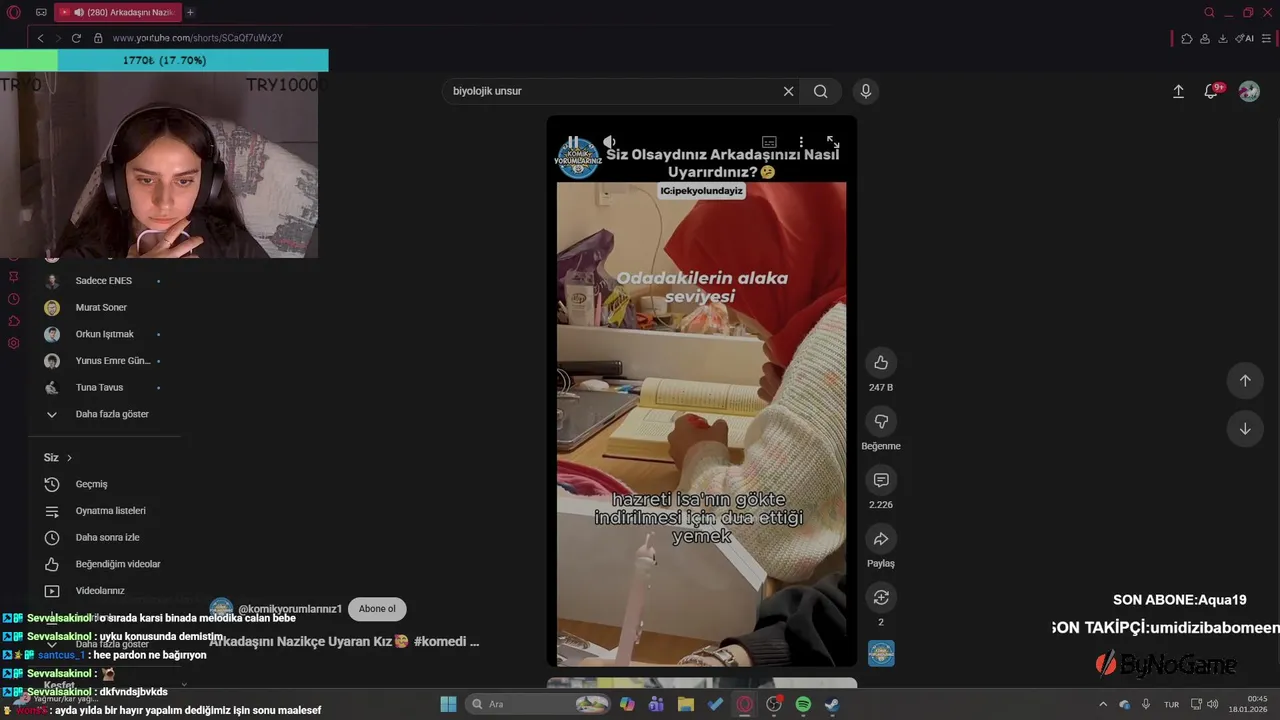Go to the previous Short arrow

[x=1245, y=380]
